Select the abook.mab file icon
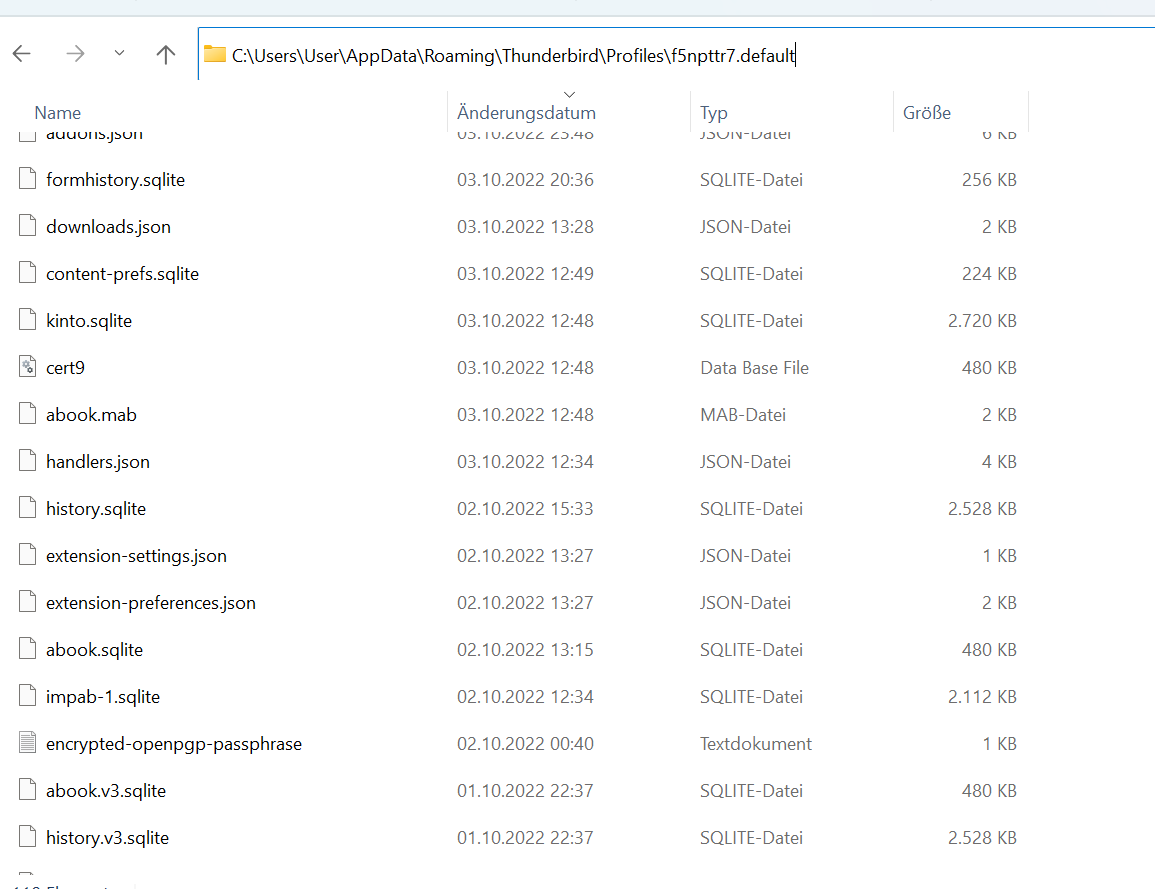This screenshot has width=1155, height=889. [27, 414]
